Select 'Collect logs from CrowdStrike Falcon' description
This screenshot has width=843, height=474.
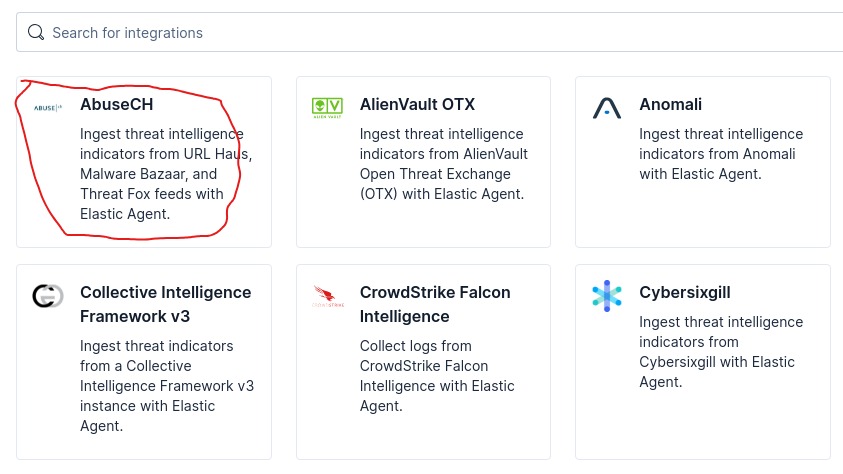pos(437,376)
